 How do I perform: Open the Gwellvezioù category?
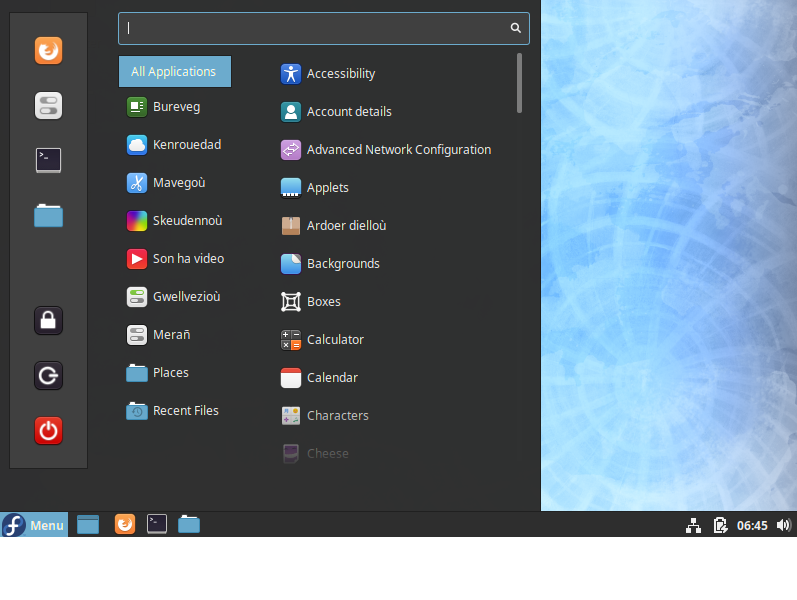175,296
